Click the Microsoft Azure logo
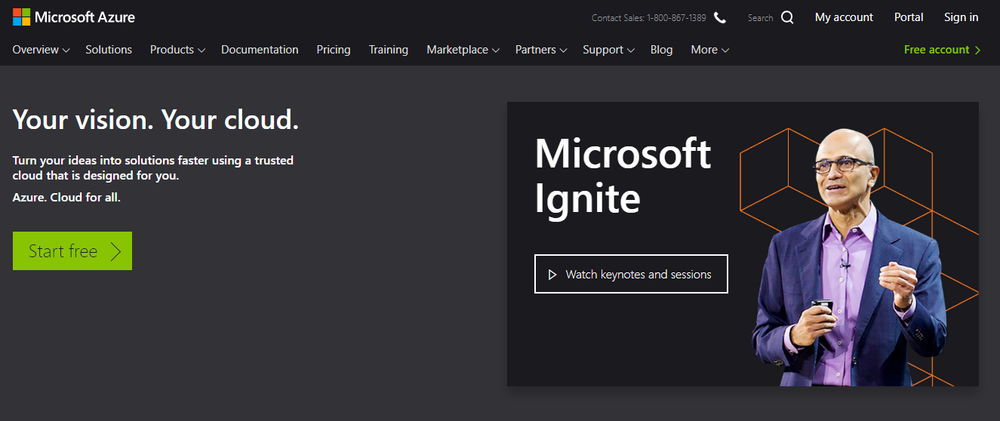The image size is (1000, 421). [x=73, y=17]
